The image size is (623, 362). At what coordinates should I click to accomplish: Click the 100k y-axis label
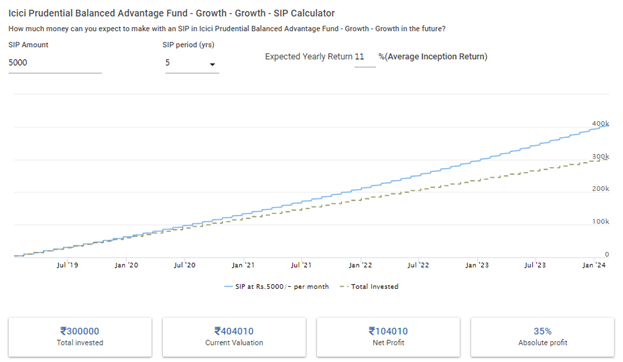[x=600, y=222]
